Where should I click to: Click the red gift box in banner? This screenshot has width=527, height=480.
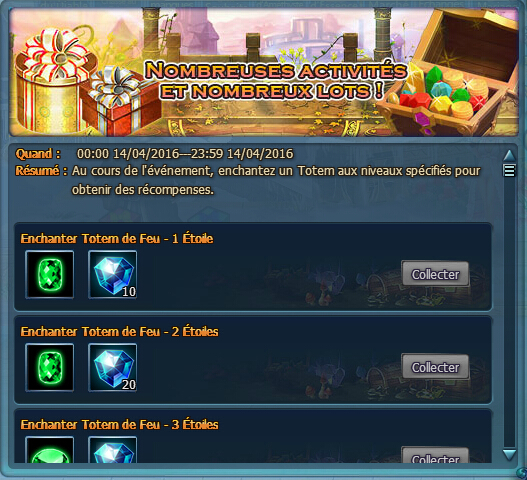(x=121, y=101)
